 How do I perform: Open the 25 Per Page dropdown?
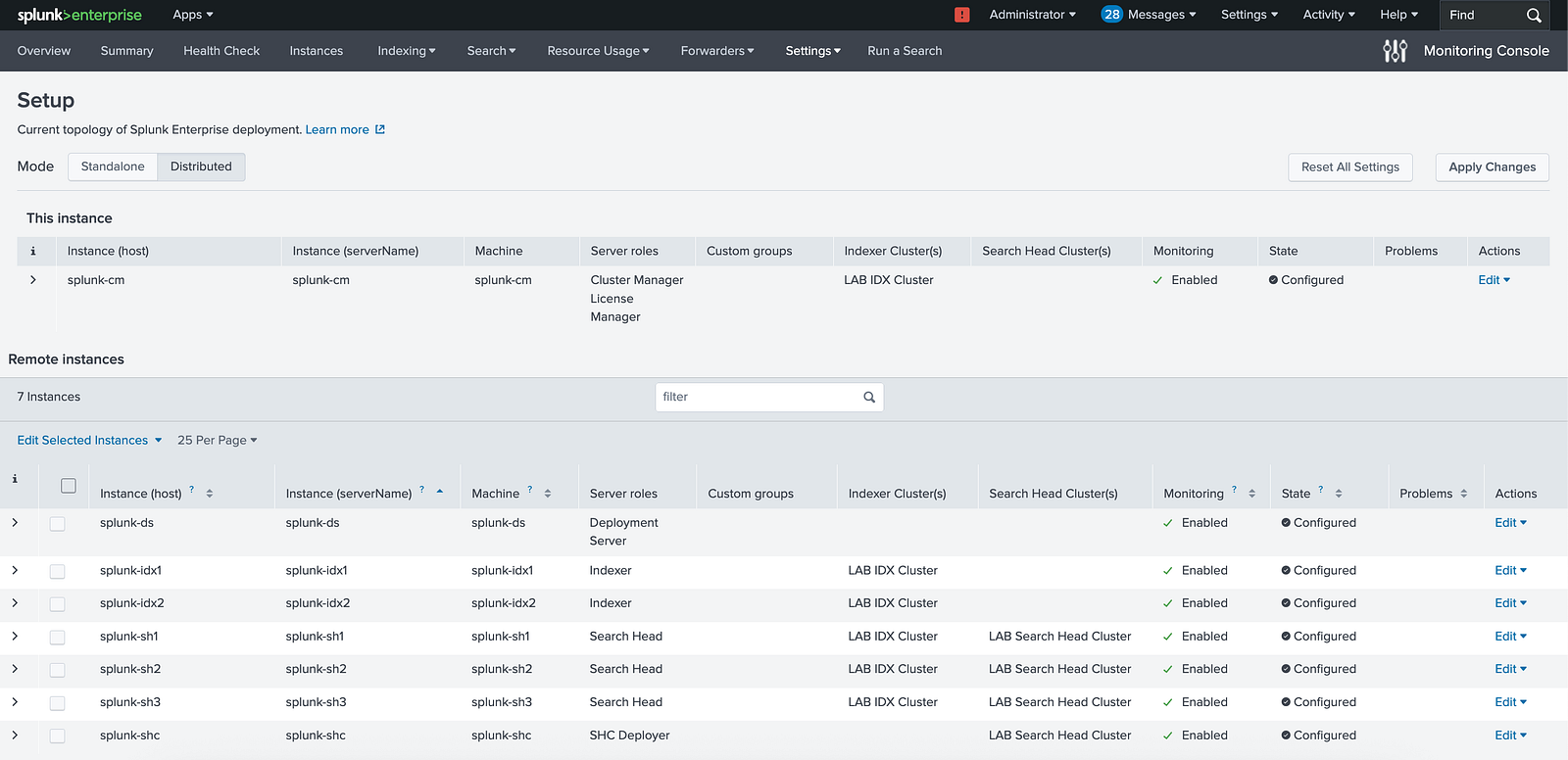point(217,441)
